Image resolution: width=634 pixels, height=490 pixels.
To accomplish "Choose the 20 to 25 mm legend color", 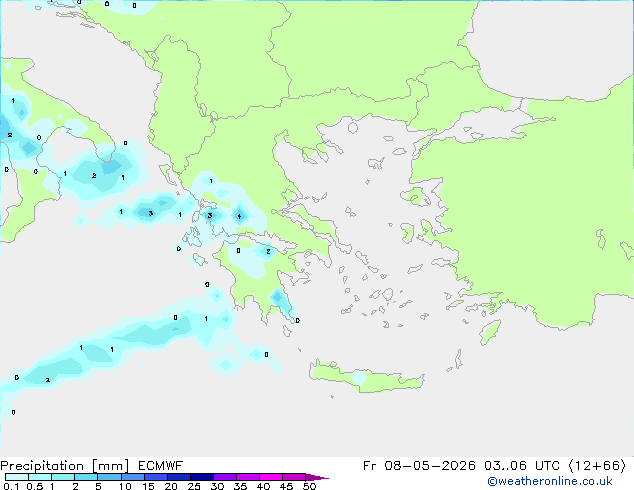I will (179, 477).
